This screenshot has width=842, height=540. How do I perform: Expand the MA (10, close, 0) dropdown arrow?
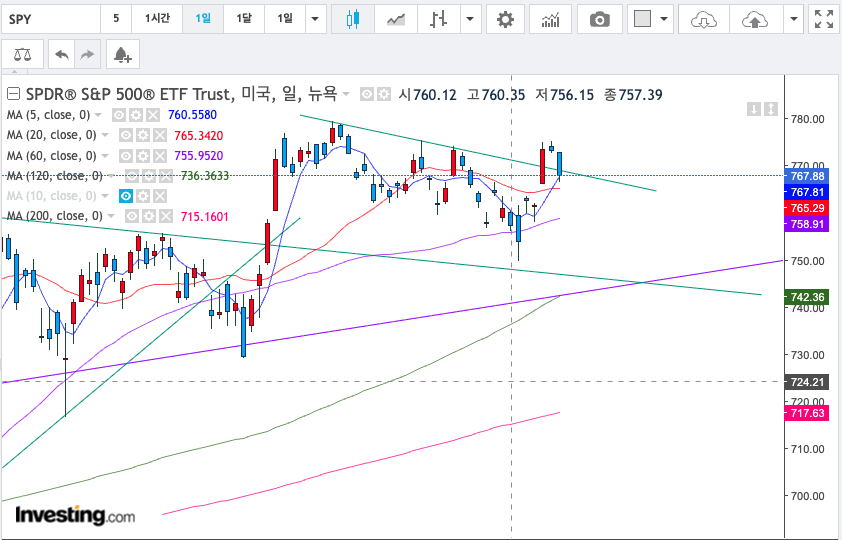pos(105,196)
